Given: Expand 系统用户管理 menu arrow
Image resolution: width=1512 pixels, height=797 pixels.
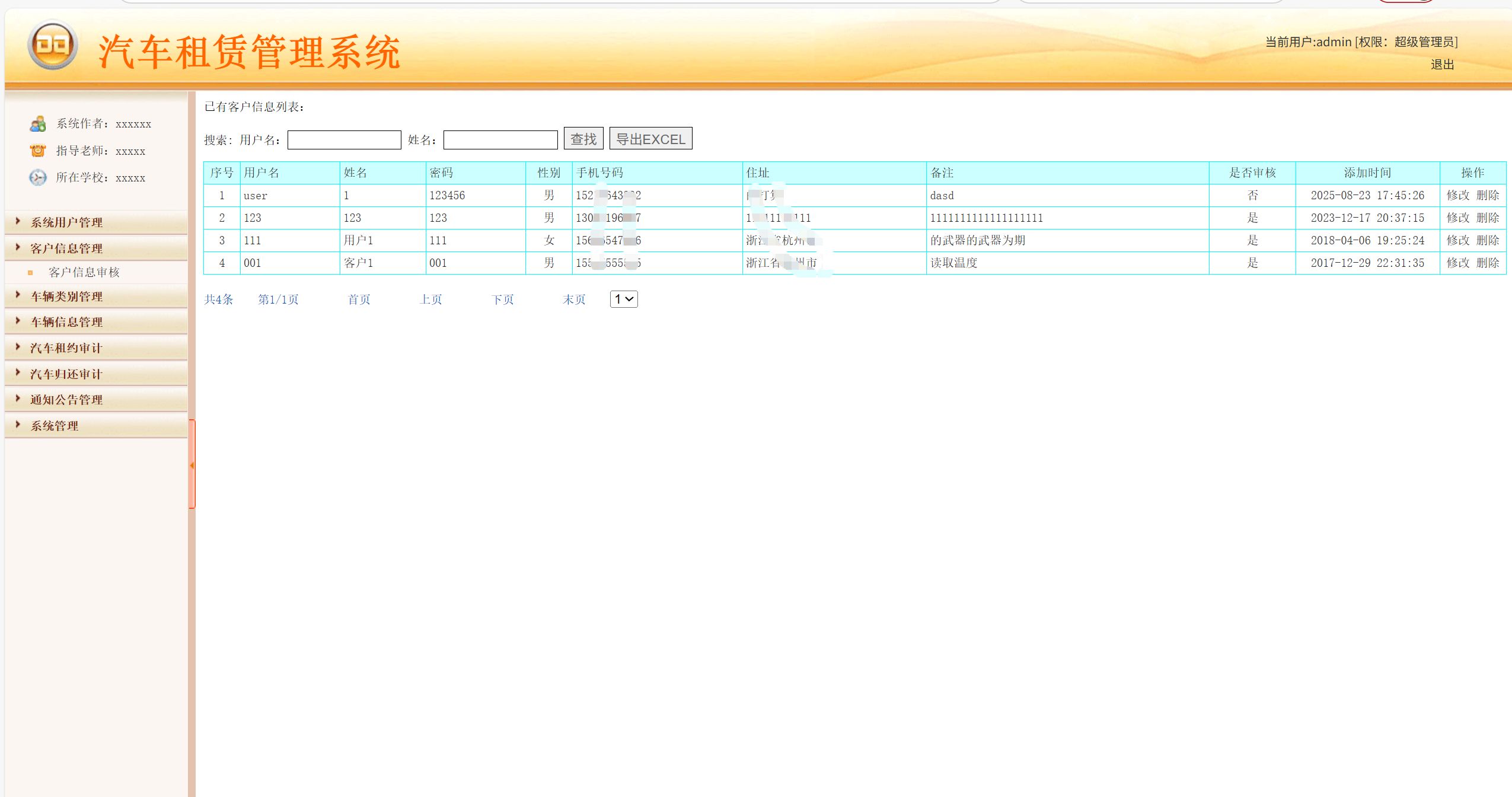Looking at the screenshot, I should point(18,221).
